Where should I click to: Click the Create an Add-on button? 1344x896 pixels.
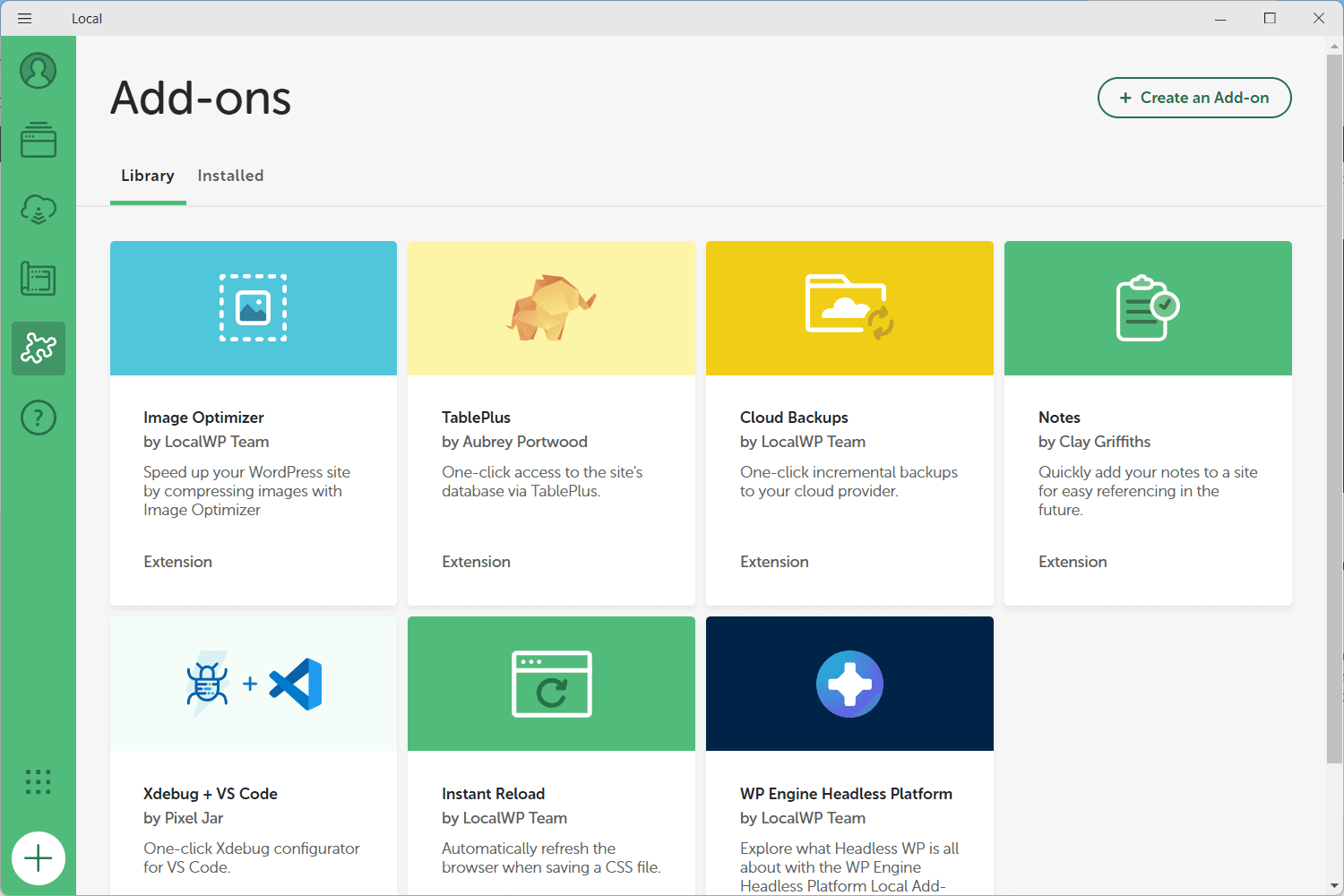point(1194,98)
